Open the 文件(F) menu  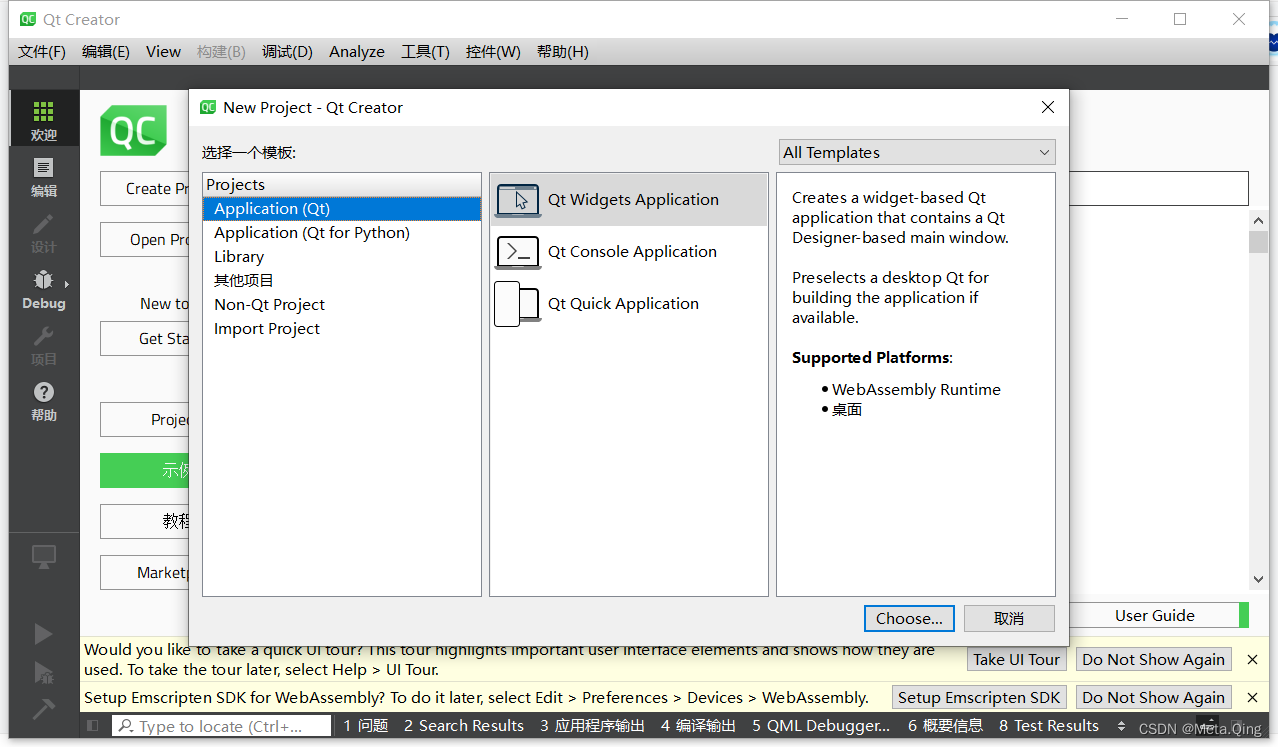[x=42, y=52]
